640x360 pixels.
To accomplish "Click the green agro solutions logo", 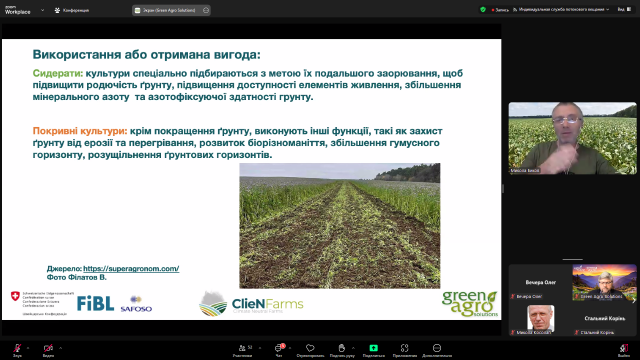I will pos(470,303).
